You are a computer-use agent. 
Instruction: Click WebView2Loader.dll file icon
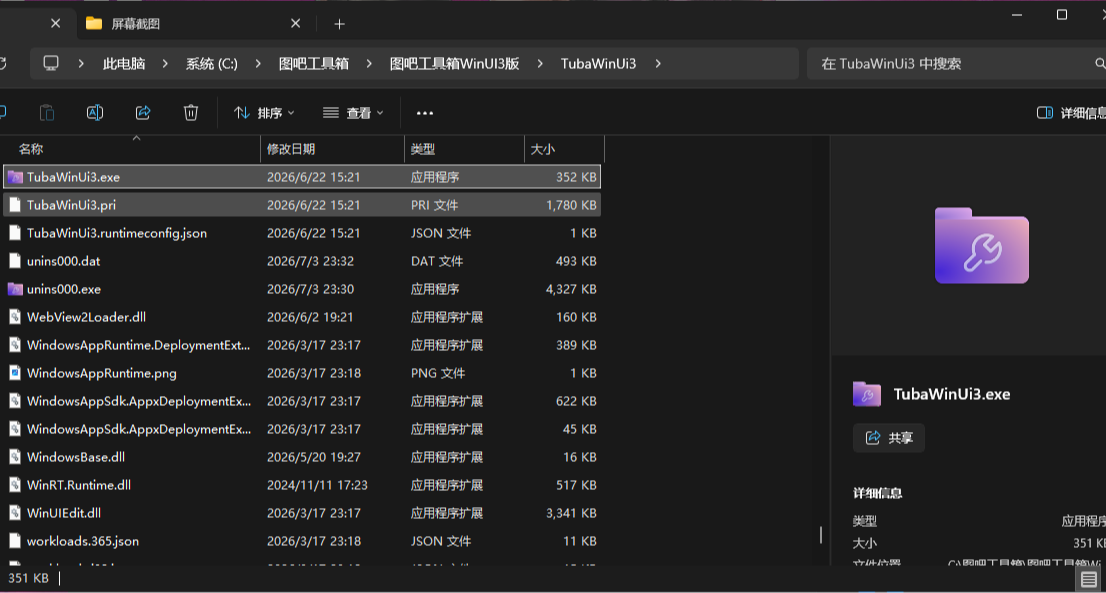[15, 317]
